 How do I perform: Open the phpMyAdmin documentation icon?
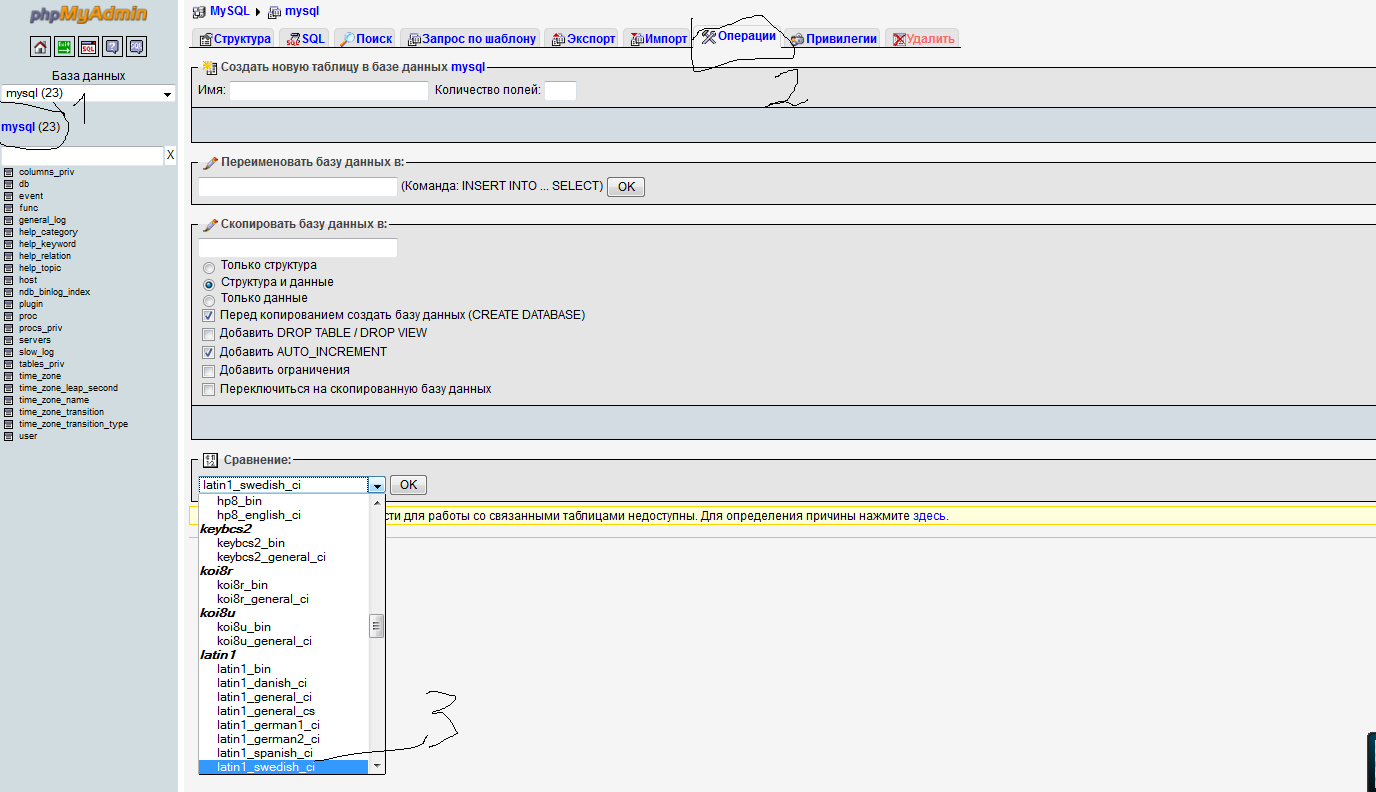(x=112, y=46)
